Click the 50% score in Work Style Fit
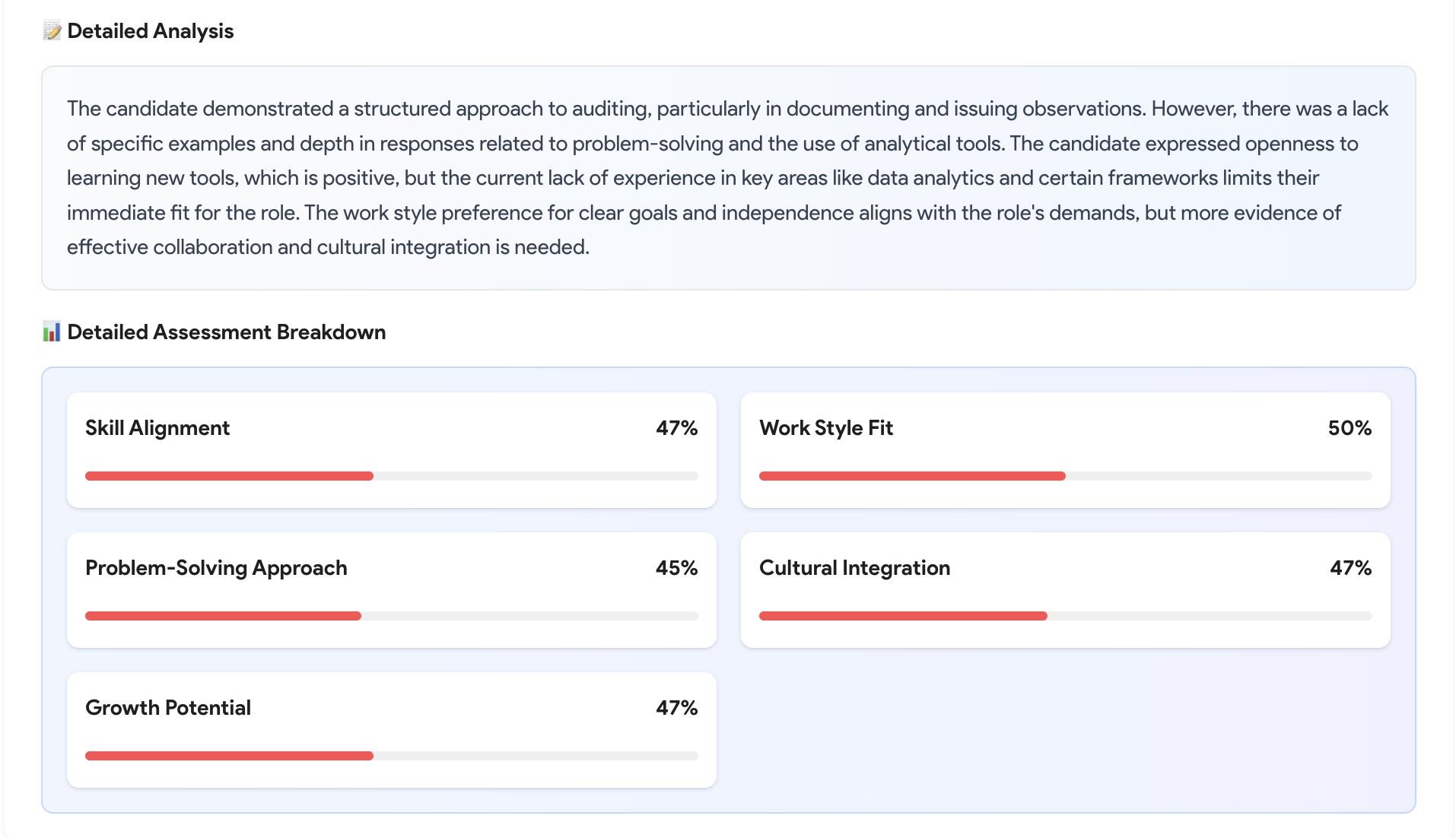 click(x=1350, y=428)
